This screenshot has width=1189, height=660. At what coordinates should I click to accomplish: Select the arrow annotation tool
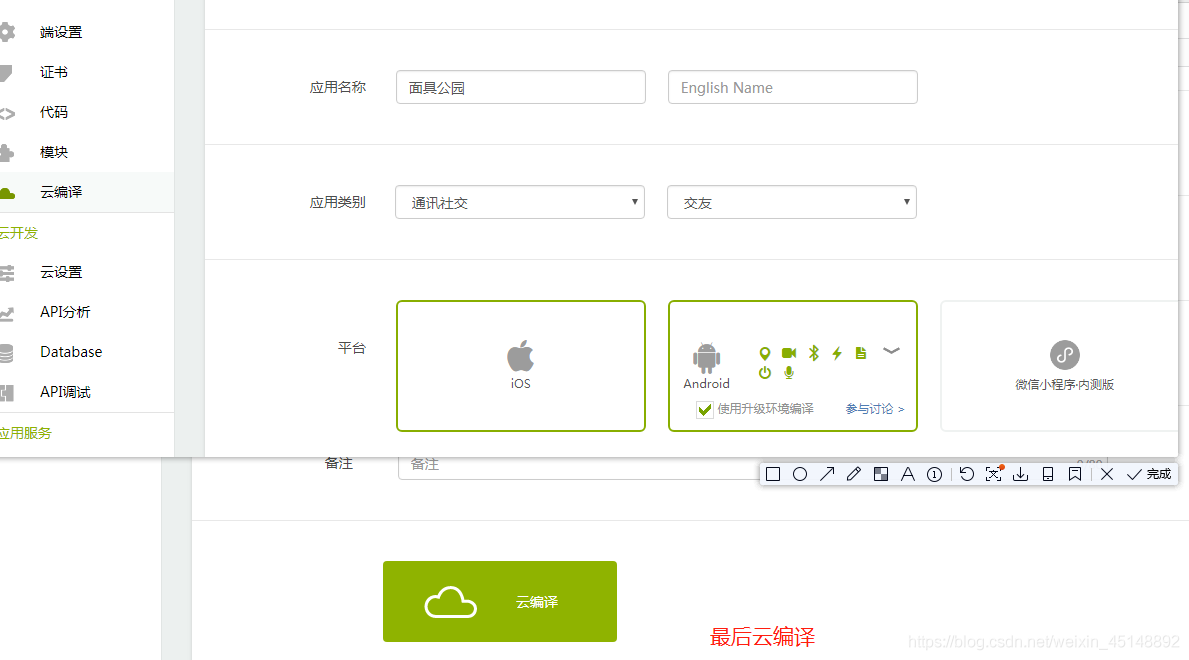827,474
